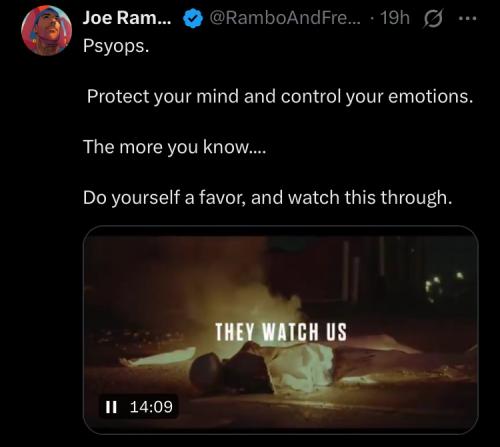Click the Do yourself a favor line
The height and width of the screenshot is (447, 500).
point(268,198)
